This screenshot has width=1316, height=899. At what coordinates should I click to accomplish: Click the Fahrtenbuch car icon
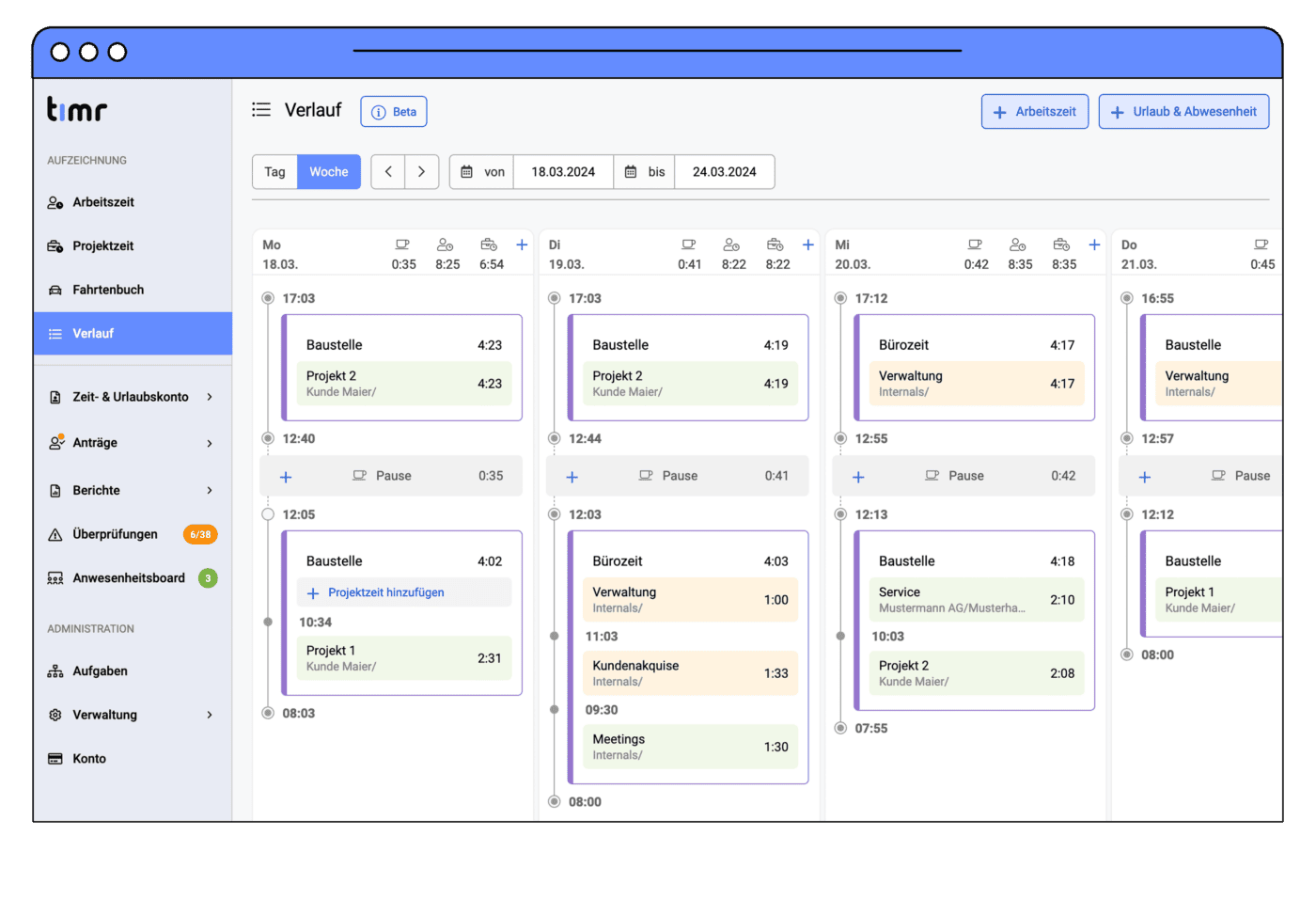coord(55,290)
